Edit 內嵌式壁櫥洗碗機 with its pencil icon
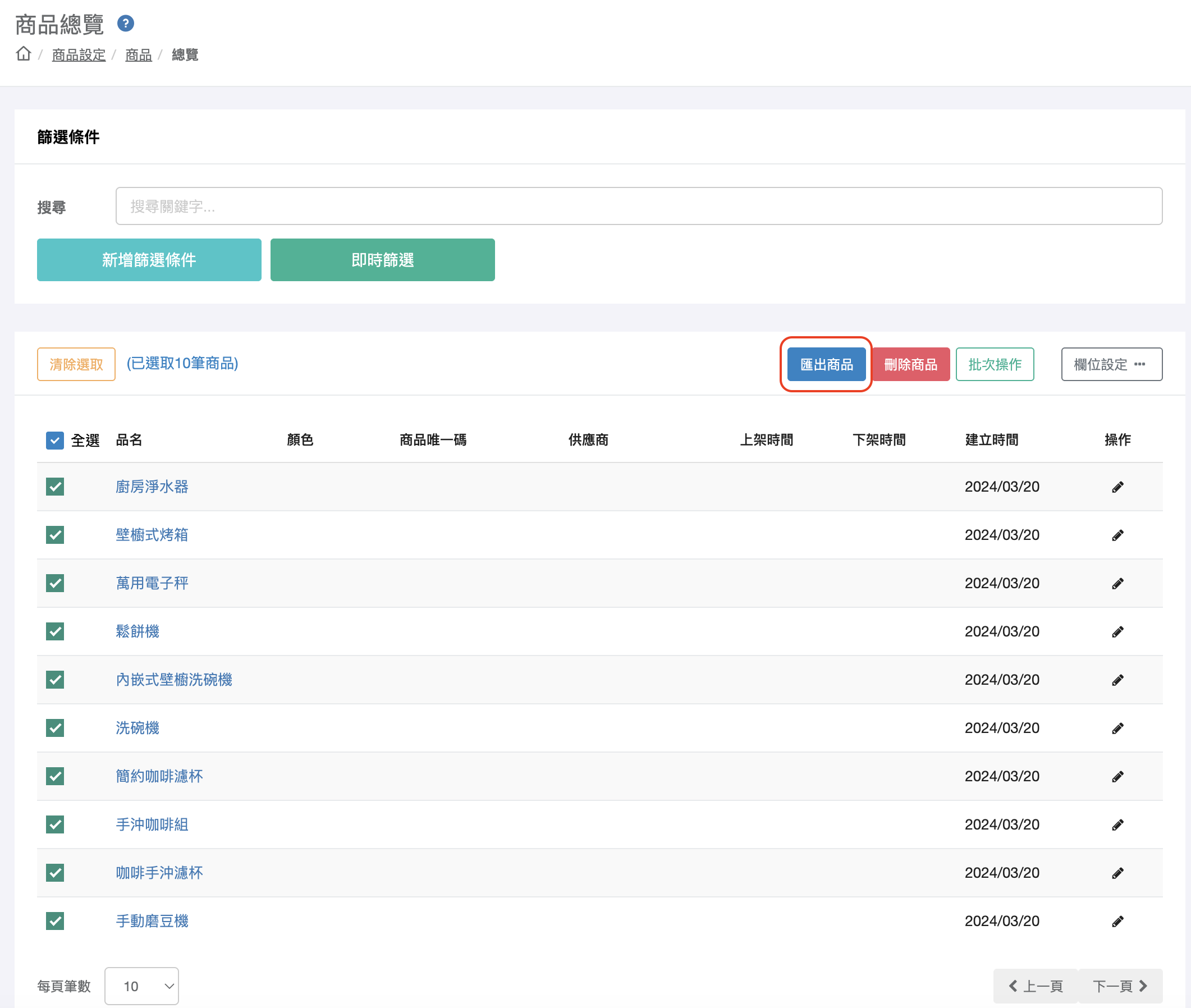 click(x=1118, y=680)
